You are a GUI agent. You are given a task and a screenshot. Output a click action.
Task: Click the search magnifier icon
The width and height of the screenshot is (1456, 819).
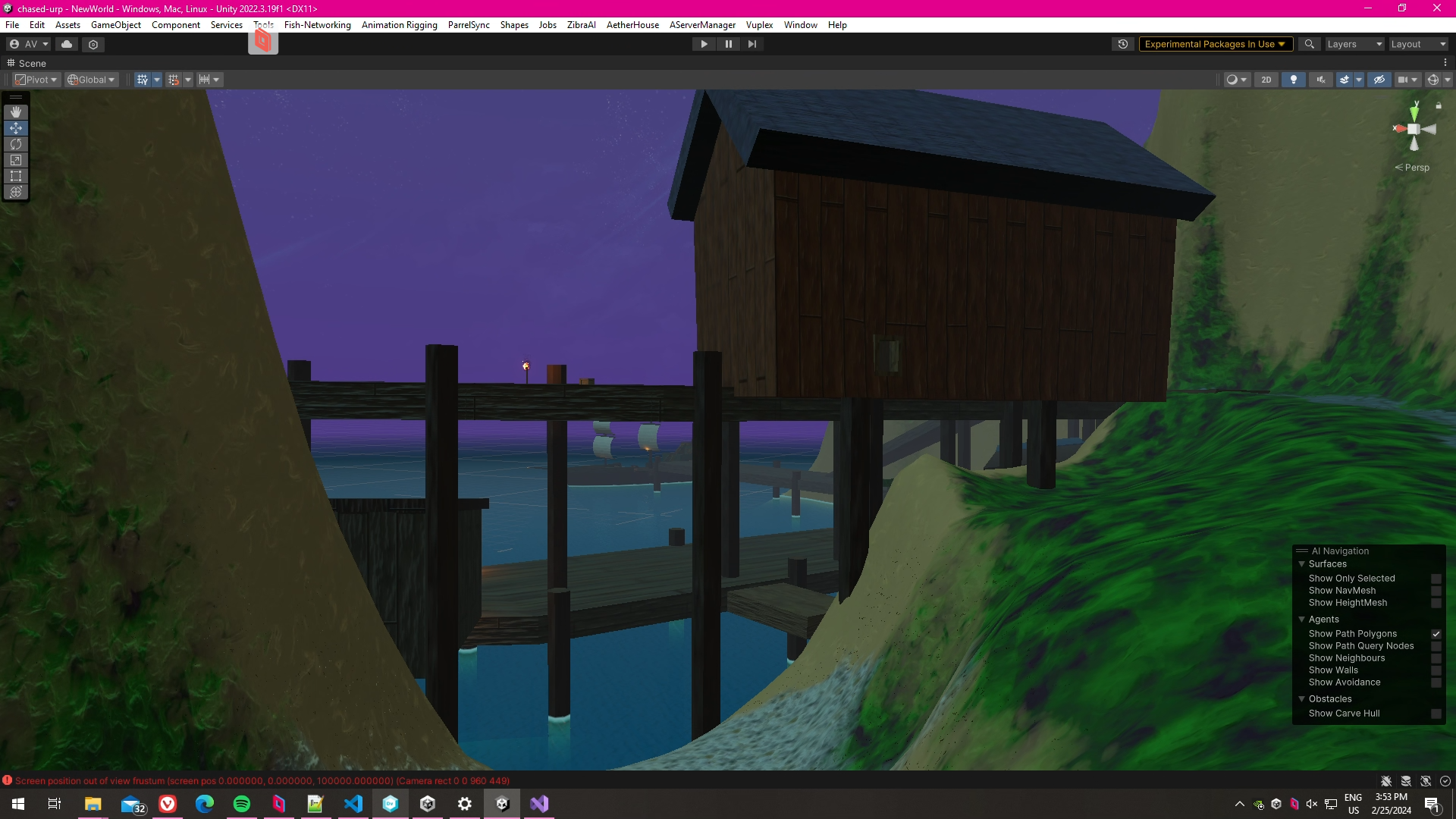click(1309, 44)
